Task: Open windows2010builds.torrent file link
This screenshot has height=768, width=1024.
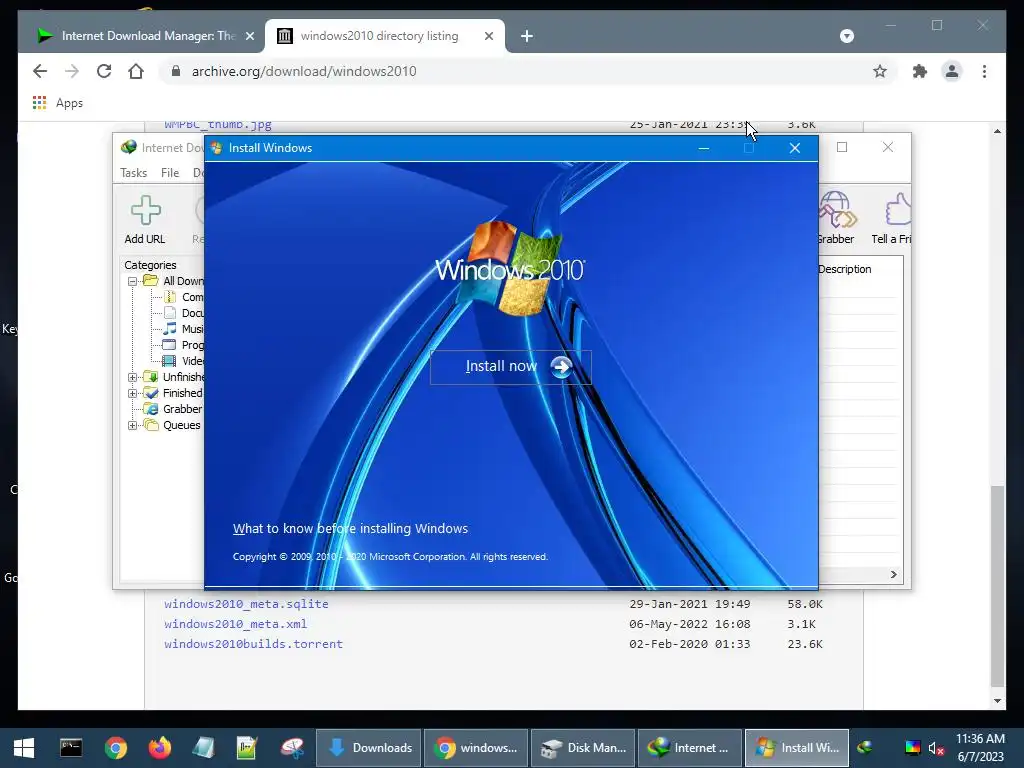Action: pos(253,644)
